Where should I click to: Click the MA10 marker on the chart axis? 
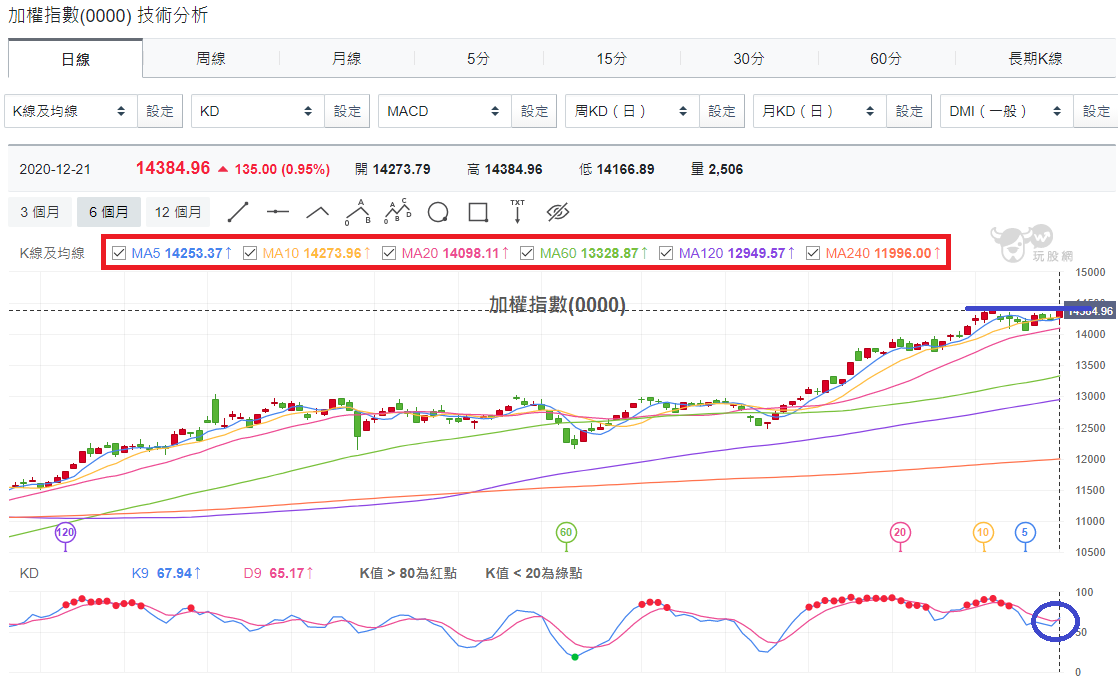click(x=983, y=532)
